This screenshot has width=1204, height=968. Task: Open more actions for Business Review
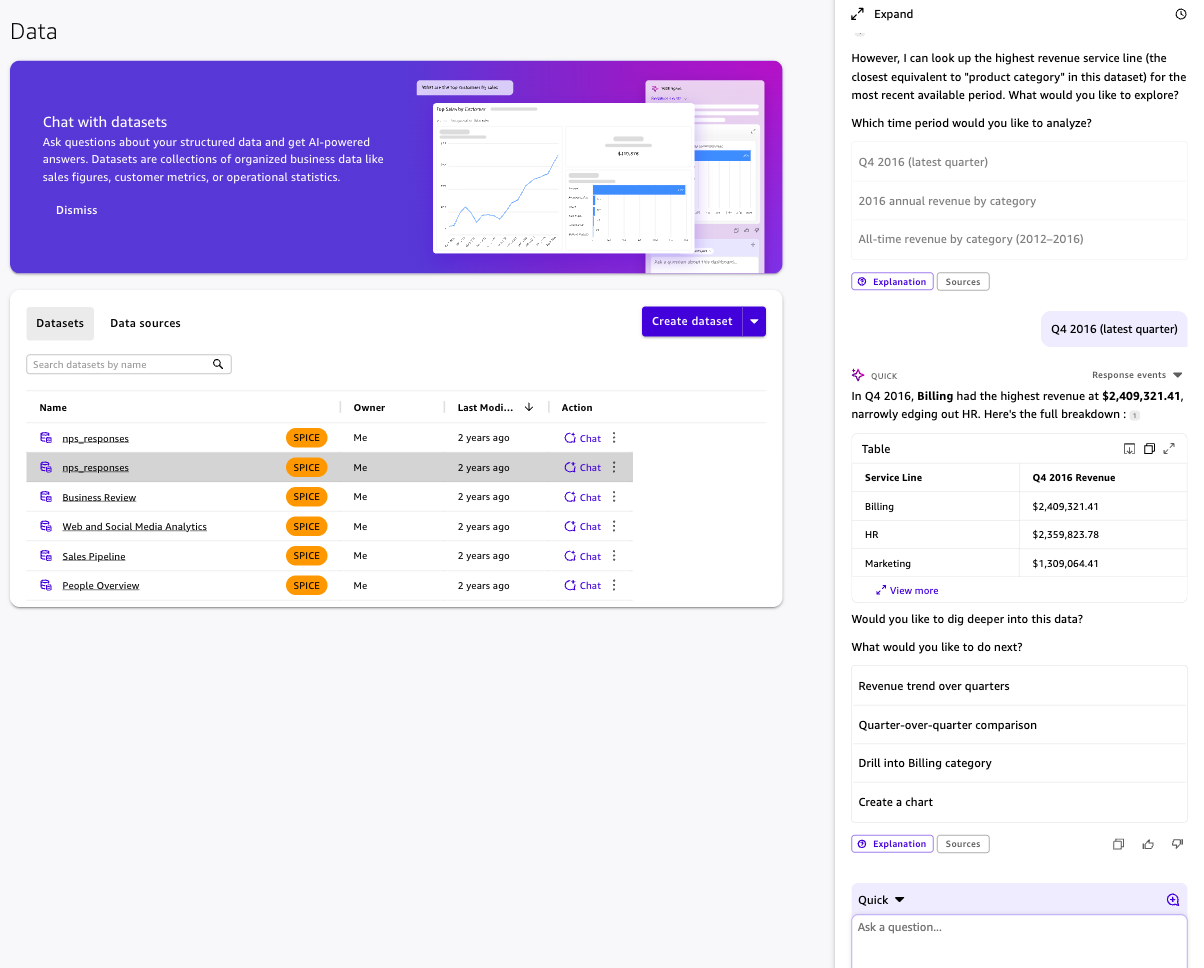pos(614,497)
